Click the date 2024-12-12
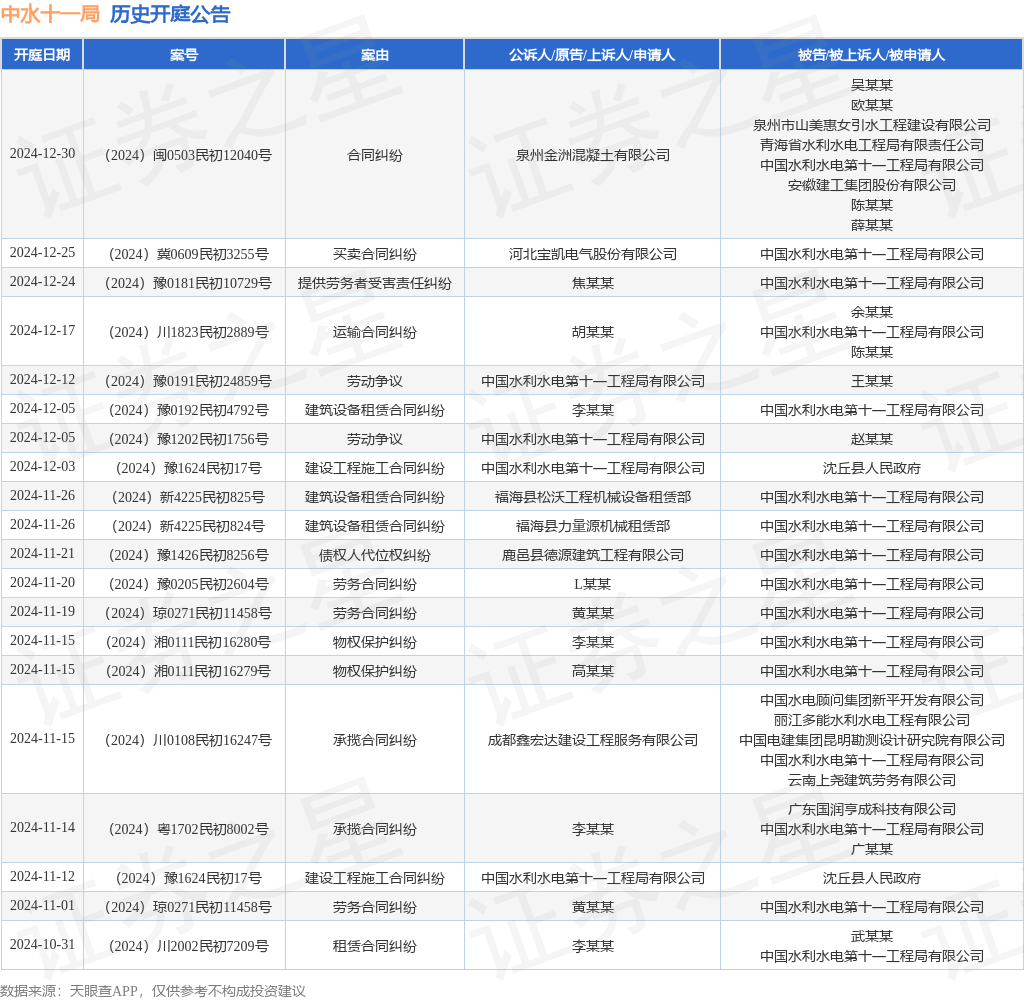The image size is (1024, 1000). click(x=42, y=379)
